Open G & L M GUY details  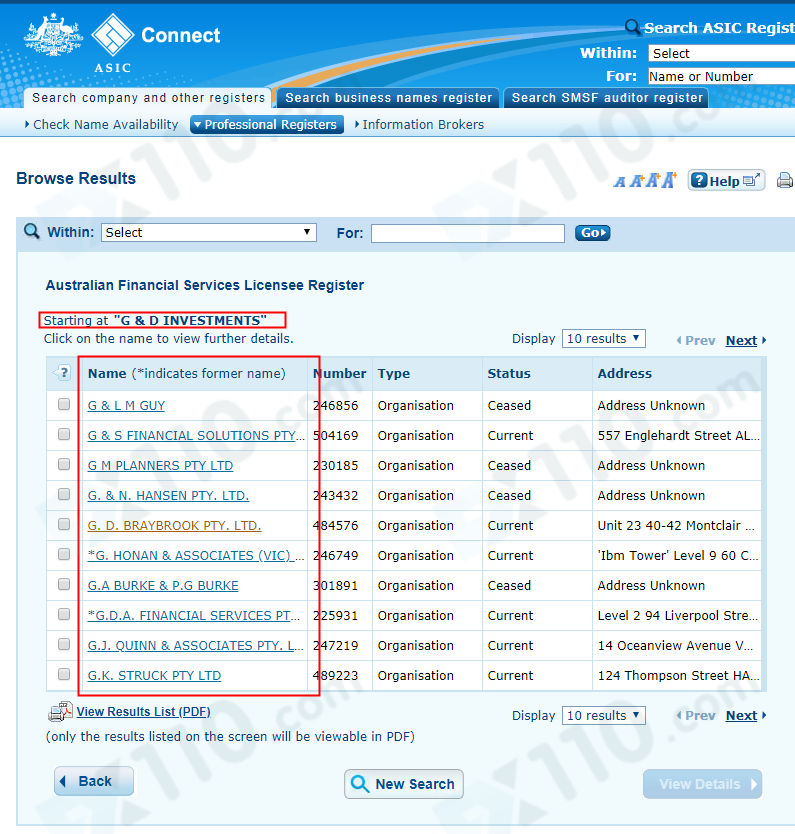[126, 406]
